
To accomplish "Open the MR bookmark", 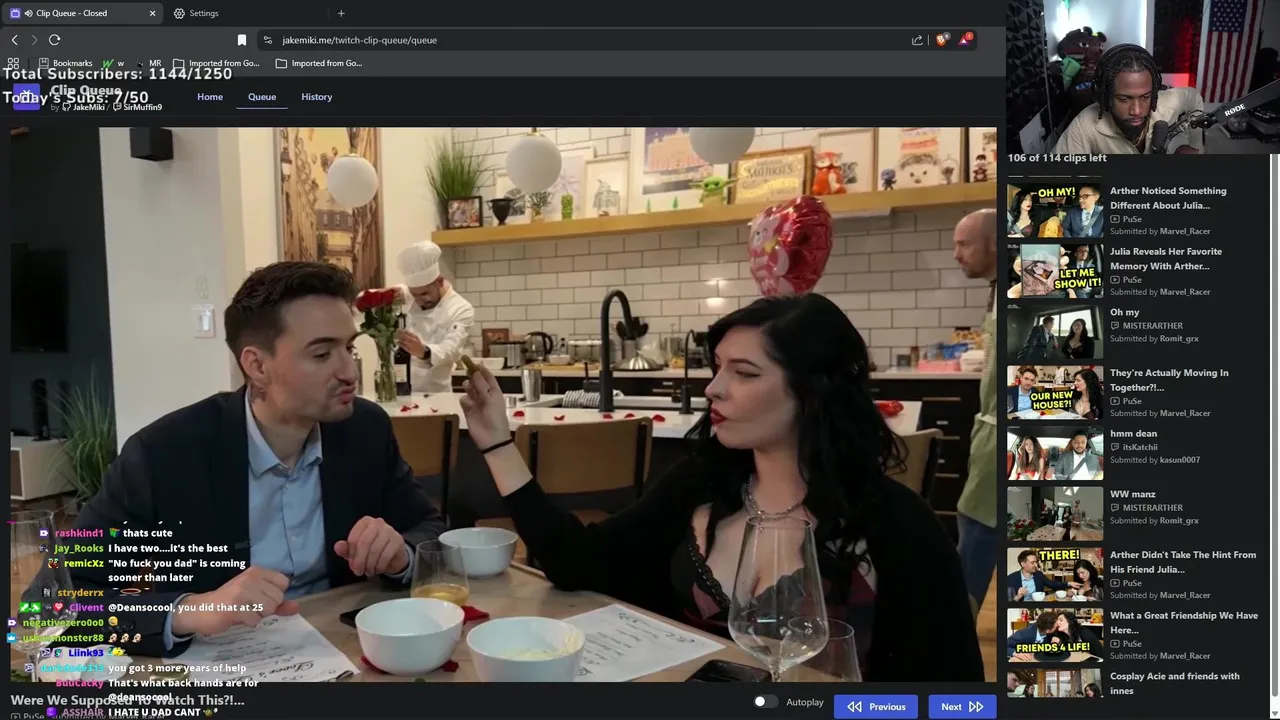I will coord(149,63).
